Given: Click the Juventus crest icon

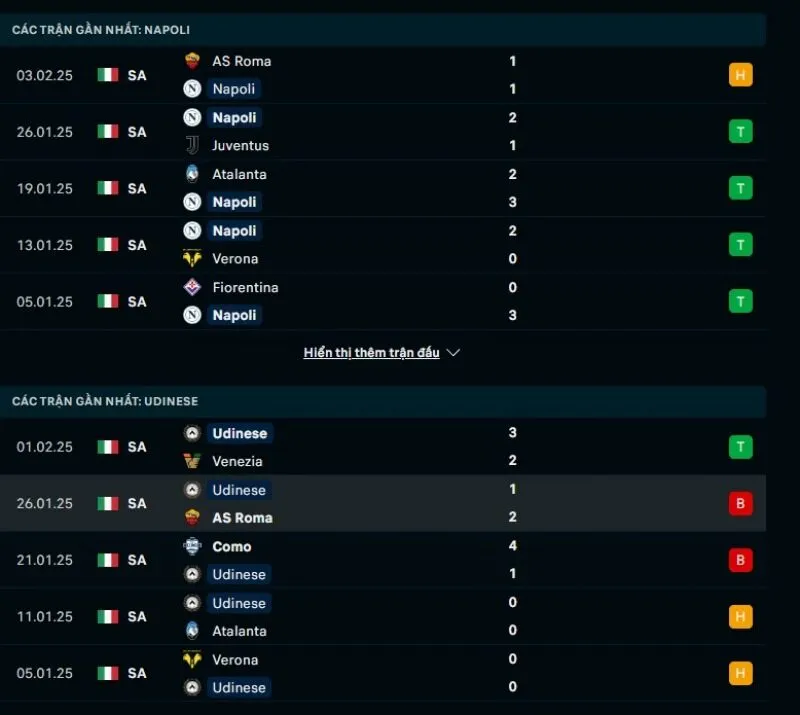Looking at the screenshot, I should pos(194,145).
